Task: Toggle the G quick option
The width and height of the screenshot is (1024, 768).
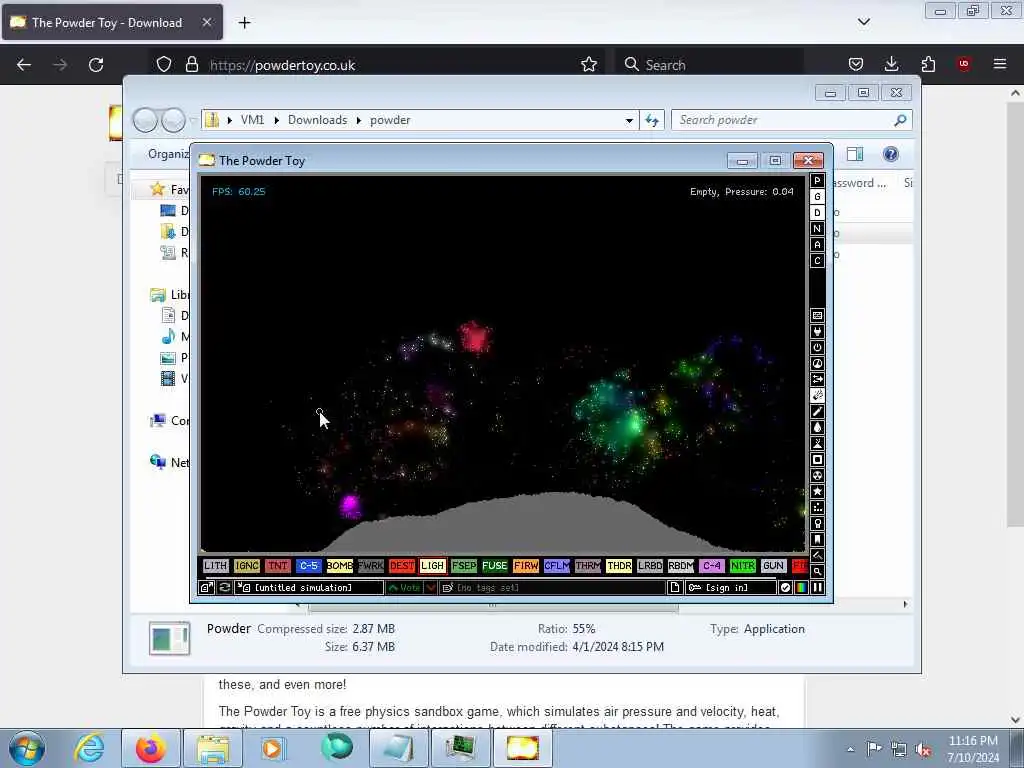Action: 817,197
